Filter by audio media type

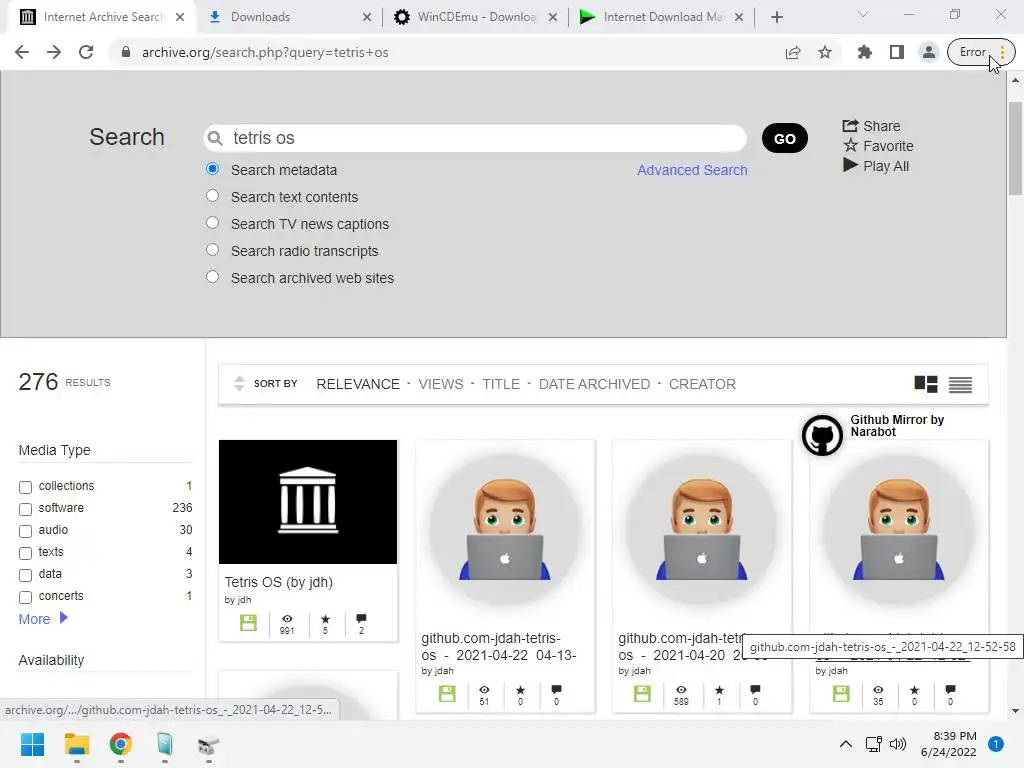pyautogui.click(x=25, y=532)
